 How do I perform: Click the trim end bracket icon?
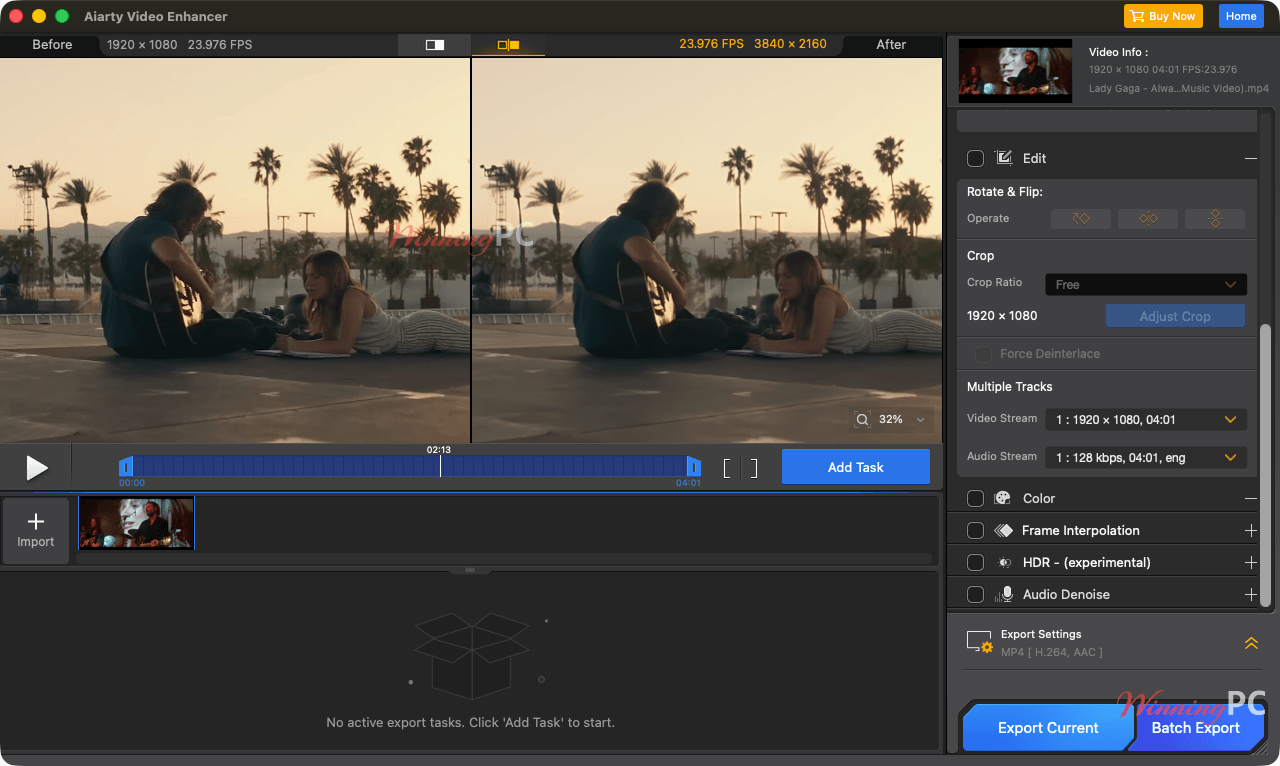coord(754,468)
